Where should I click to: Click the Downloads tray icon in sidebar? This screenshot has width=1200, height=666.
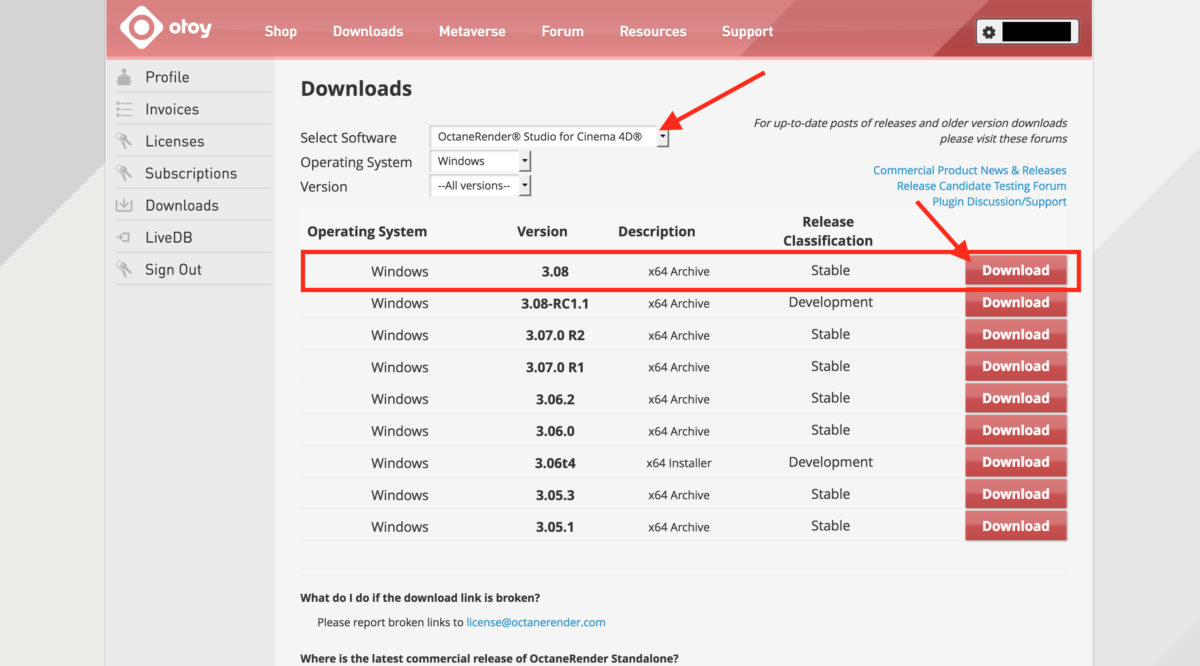click(124, 205)
